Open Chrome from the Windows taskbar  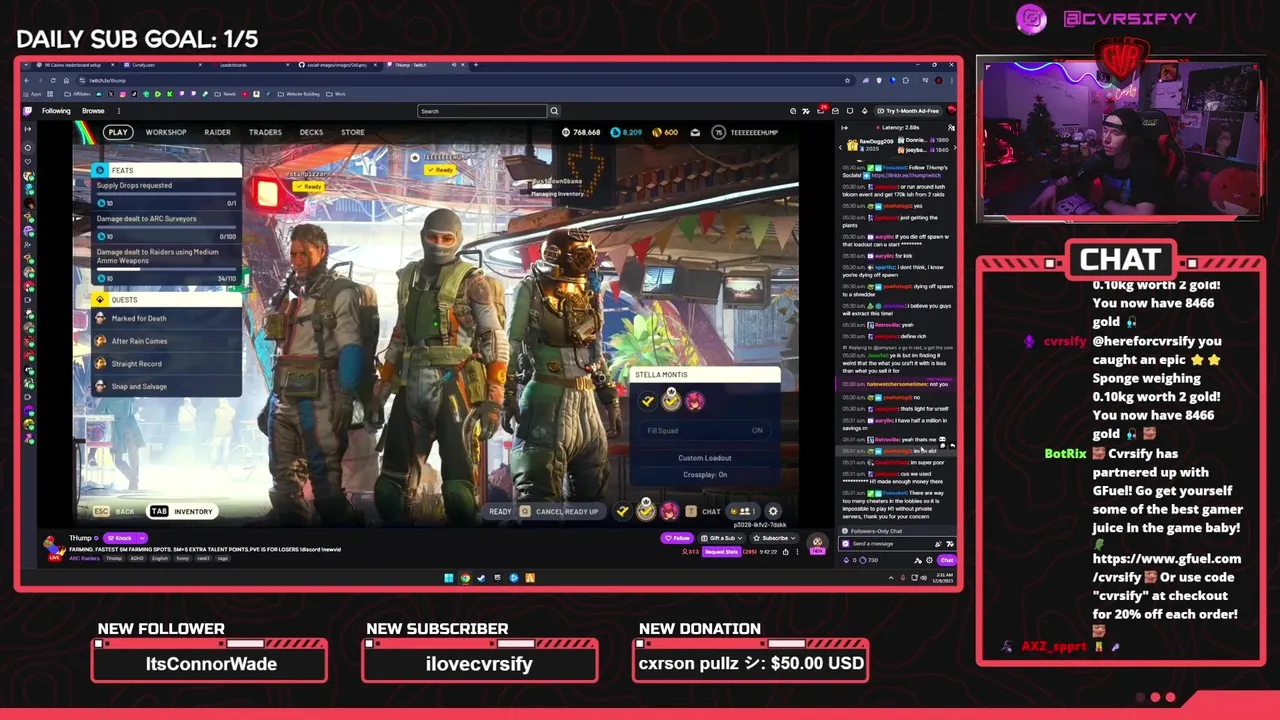tap(465, 577)
